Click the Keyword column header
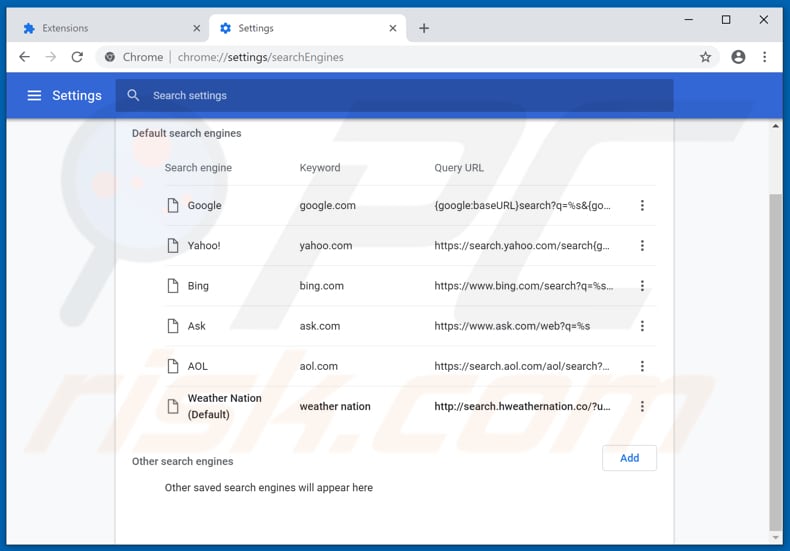The width and height of the screenshot is (790, 551). pos(319,167)
